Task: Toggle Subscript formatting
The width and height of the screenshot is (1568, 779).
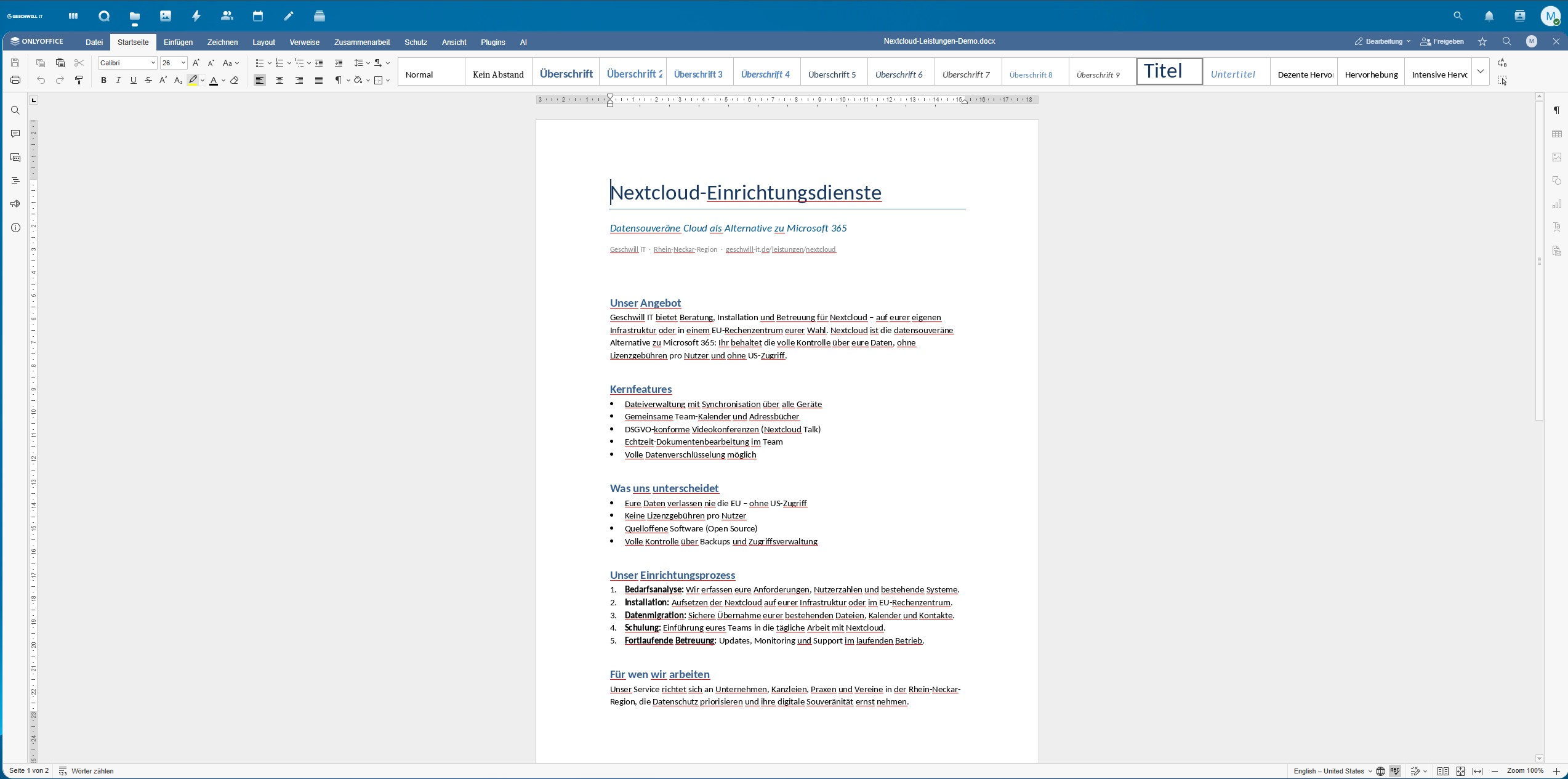Action: click(178, 80)
